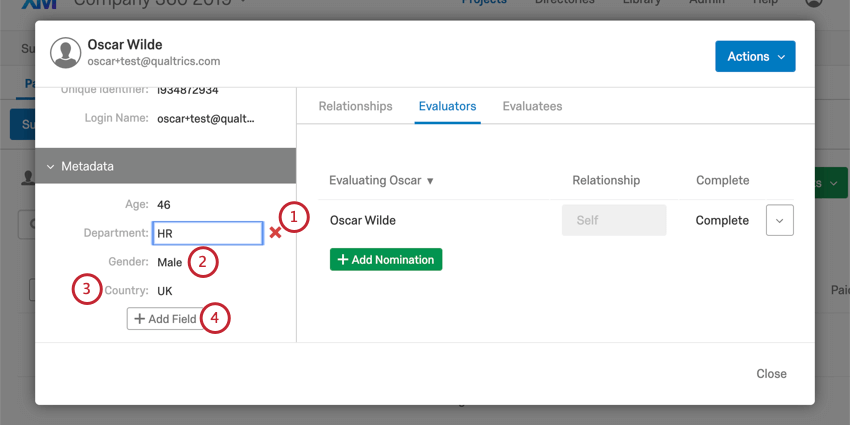Click the Add Nomination button

pyautogui.click(x=386, y=260)
